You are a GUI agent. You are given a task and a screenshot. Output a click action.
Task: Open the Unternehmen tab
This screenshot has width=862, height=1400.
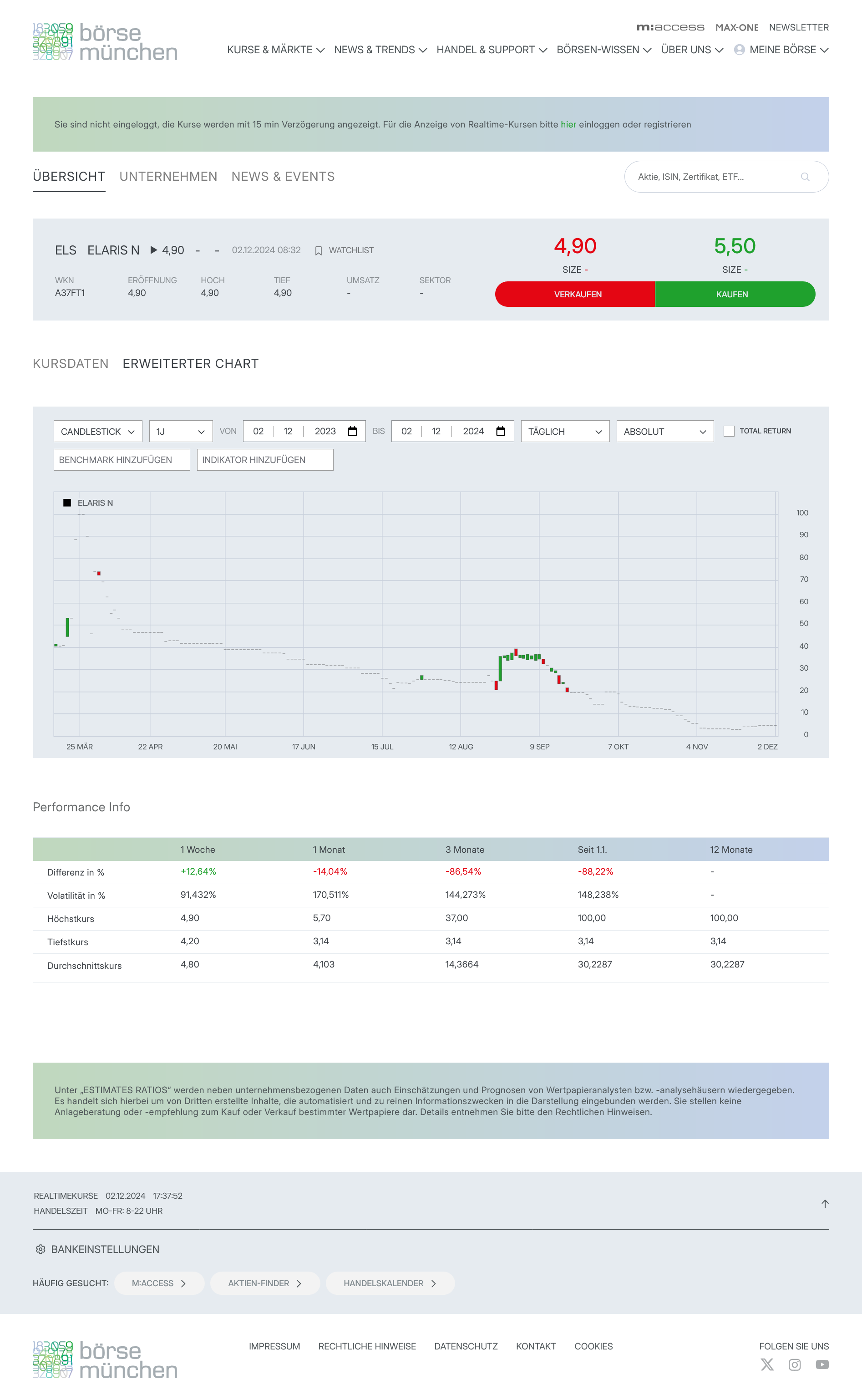click(168, 177)
